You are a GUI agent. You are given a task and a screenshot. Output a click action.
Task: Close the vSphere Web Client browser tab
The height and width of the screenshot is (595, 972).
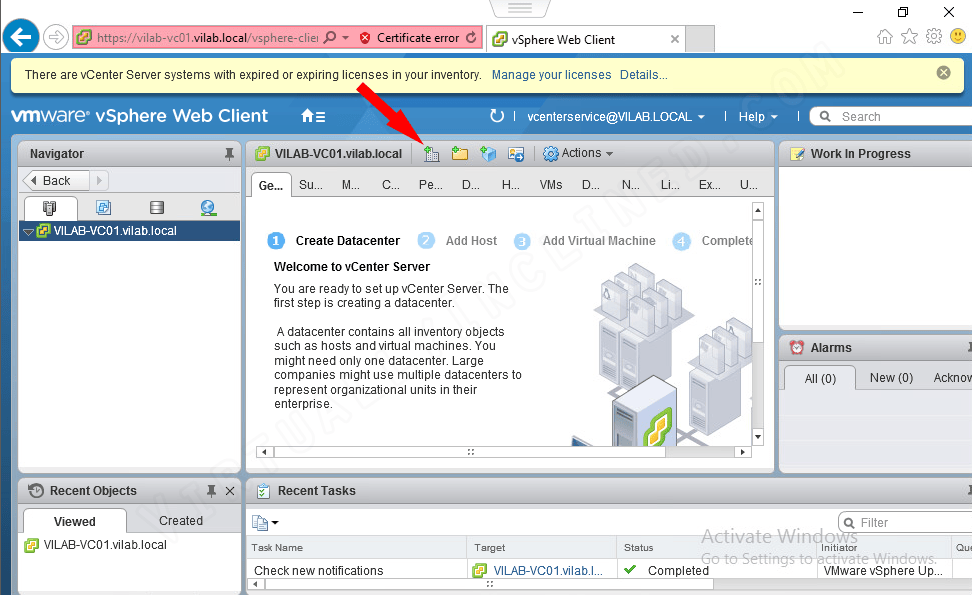674,39
